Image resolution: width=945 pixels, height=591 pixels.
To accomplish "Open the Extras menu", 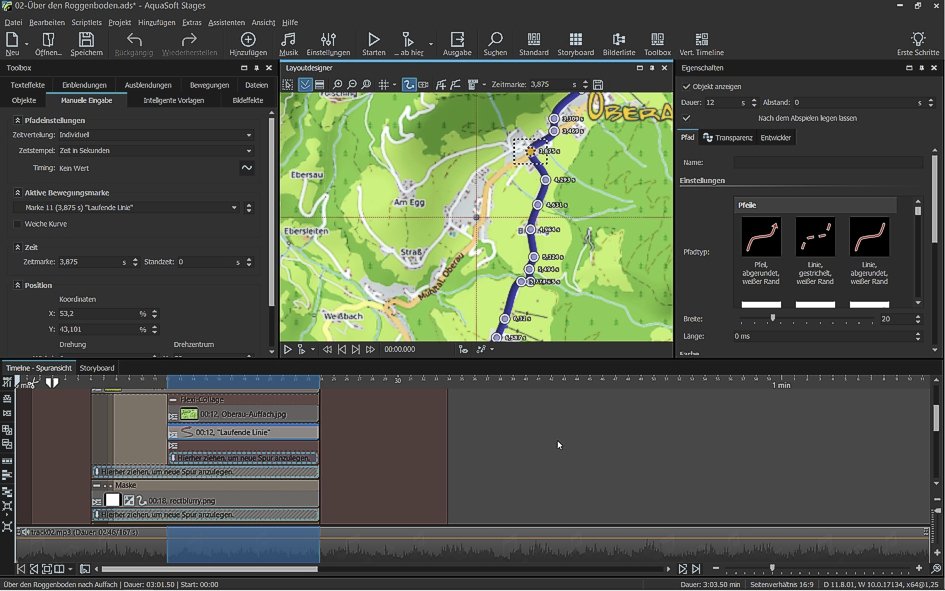I will coord(192,22).
